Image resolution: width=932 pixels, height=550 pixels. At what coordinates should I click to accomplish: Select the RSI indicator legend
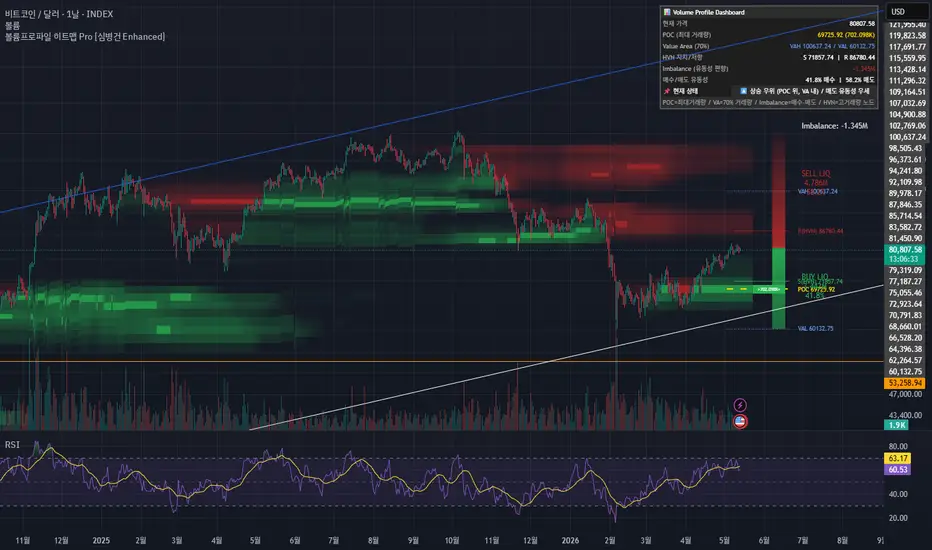[12, 445]
